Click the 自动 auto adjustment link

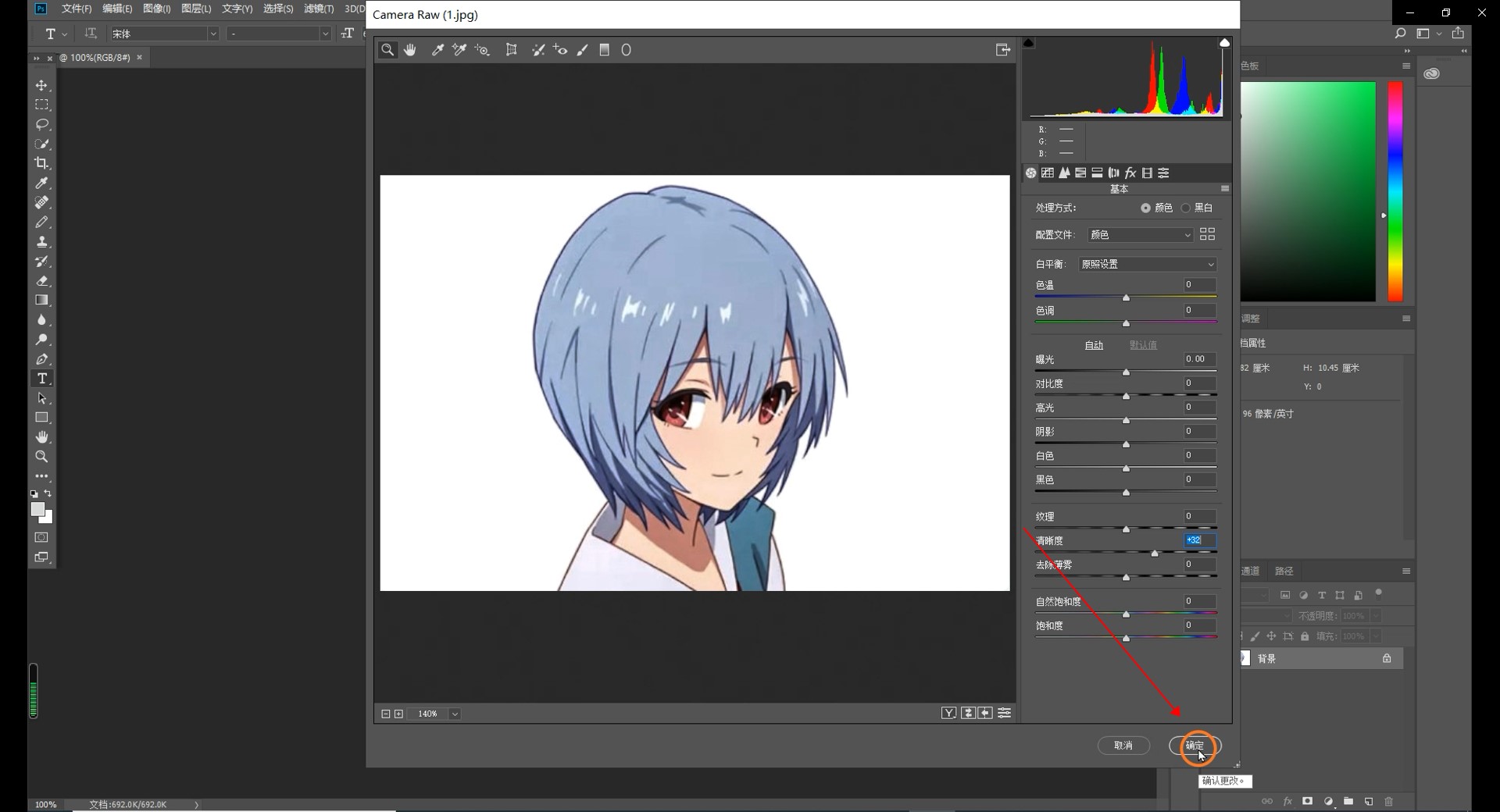click(1094, 345)
